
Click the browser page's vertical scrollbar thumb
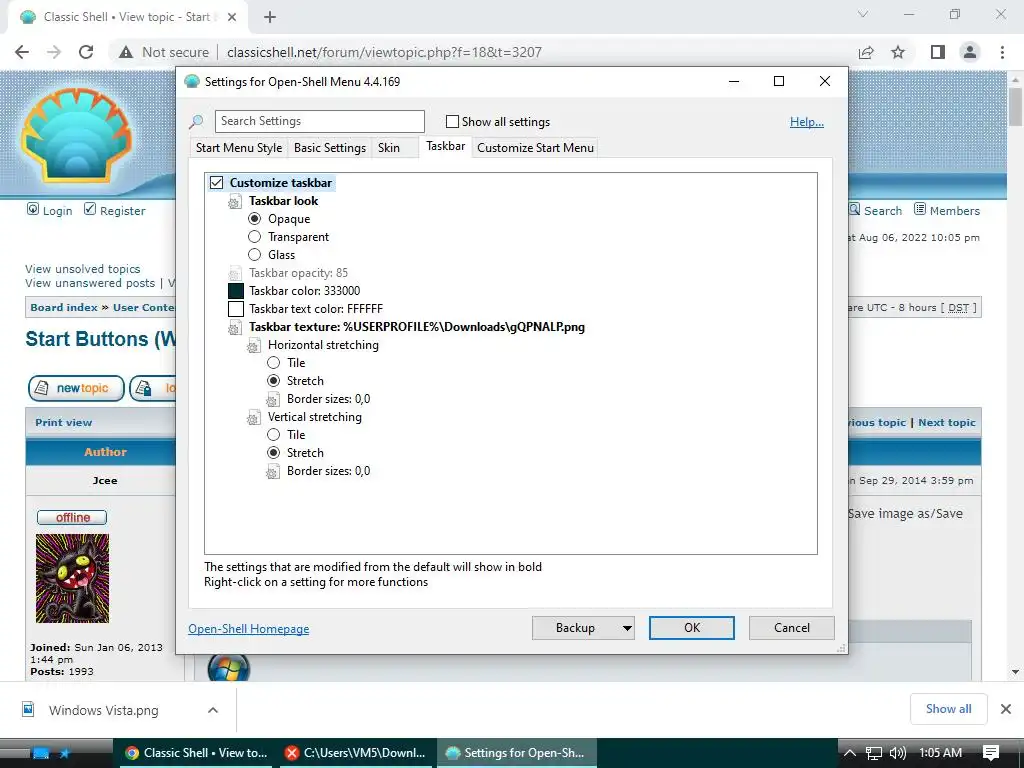(1016, 106)
